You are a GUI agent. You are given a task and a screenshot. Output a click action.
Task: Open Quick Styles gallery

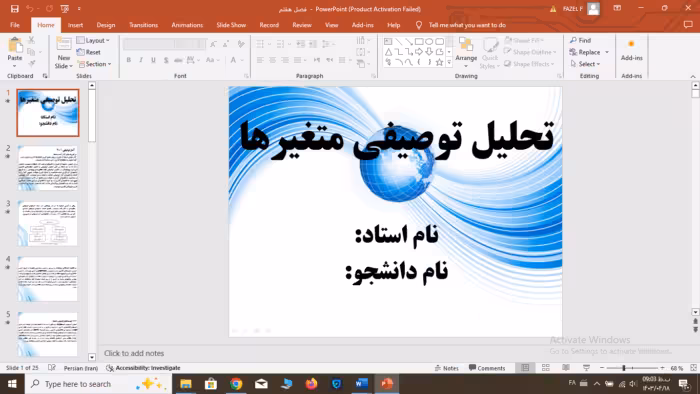coord(490,53)
